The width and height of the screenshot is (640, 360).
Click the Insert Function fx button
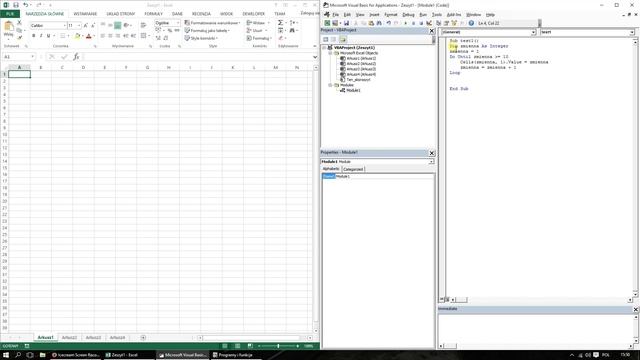[x=76, y=57]
